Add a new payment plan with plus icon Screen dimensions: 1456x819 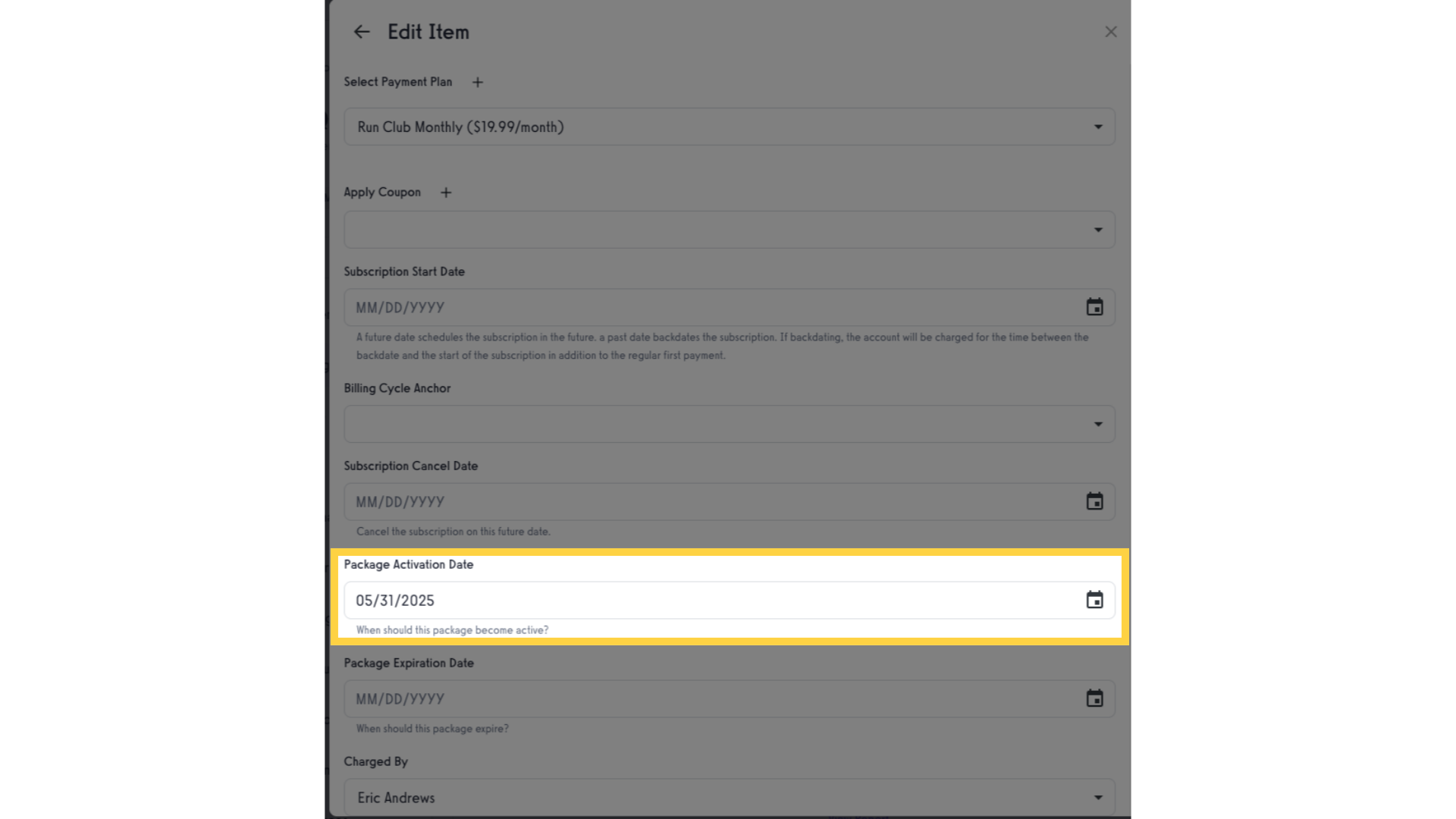coord(478,82)
